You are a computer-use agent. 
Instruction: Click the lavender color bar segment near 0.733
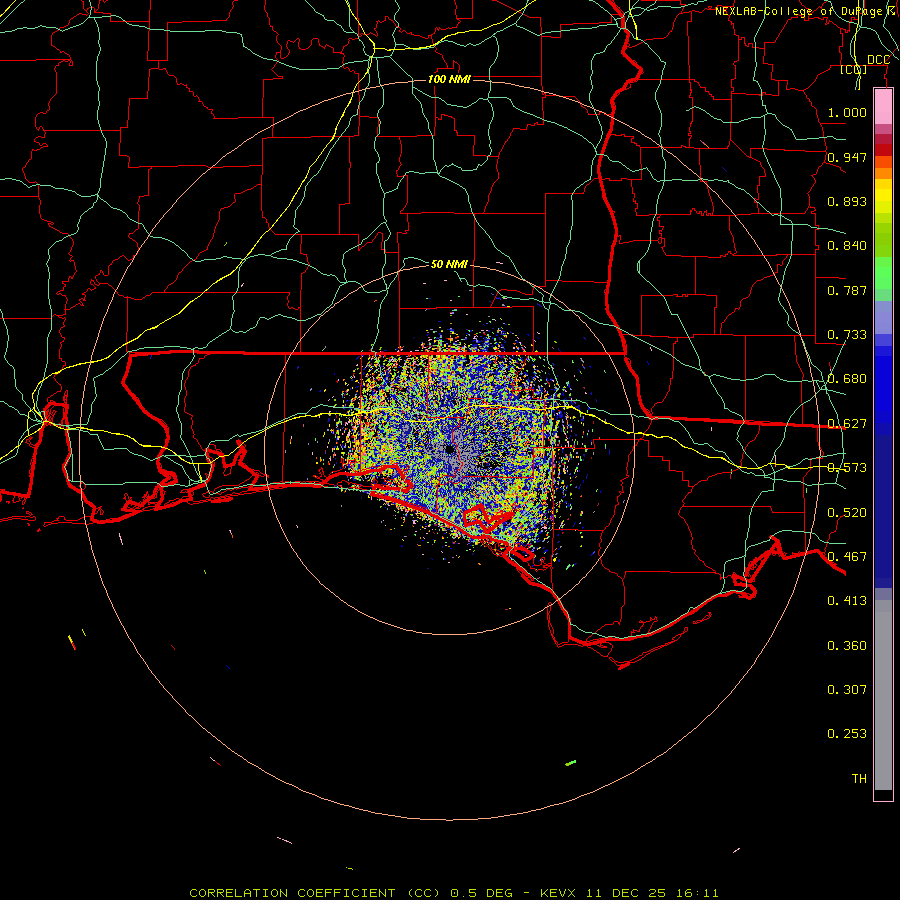click(x=883, y=317)
